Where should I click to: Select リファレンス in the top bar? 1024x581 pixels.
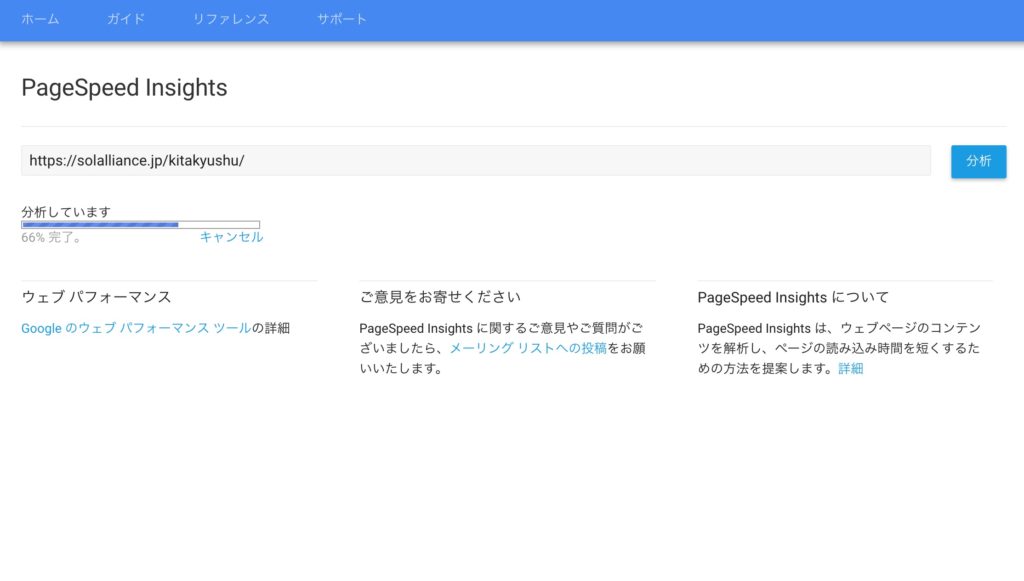[231, 19]
